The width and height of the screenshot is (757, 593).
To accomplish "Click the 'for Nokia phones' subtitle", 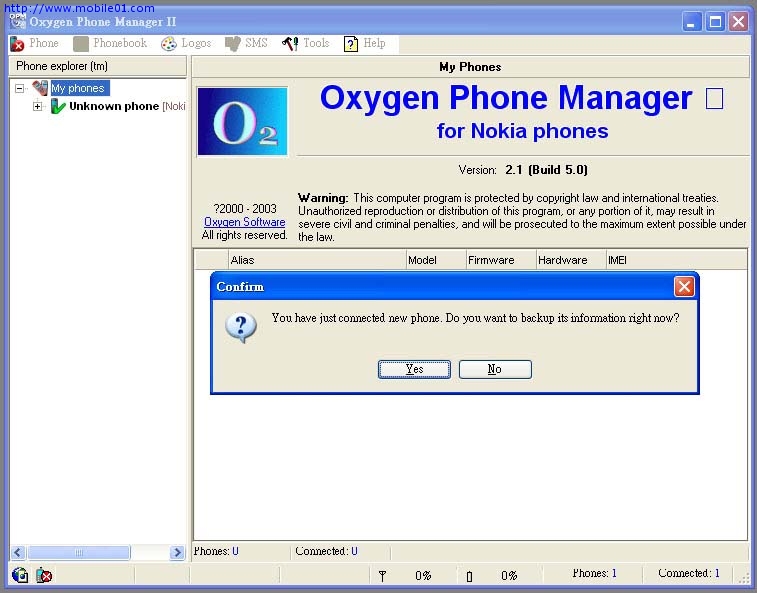I will 522,131.
